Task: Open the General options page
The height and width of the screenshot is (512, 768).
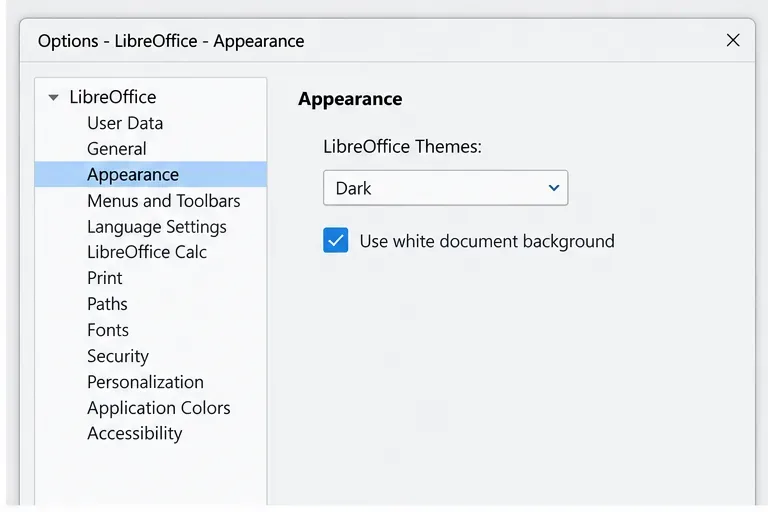Action: pos(117,149)
